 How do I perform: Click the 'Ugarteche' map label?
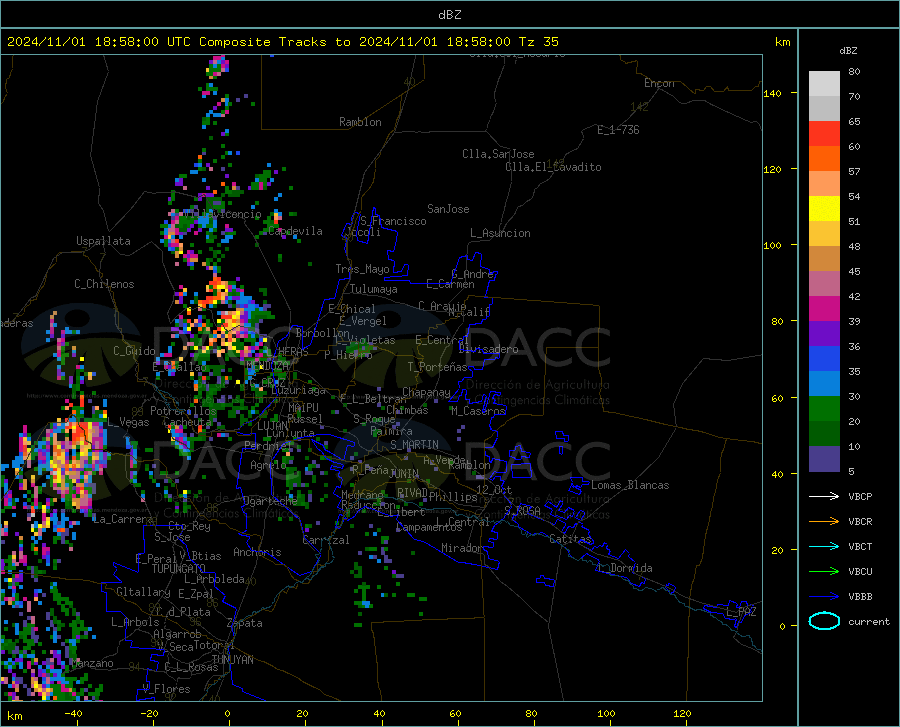pyautogui.click(x=270, y=501)
